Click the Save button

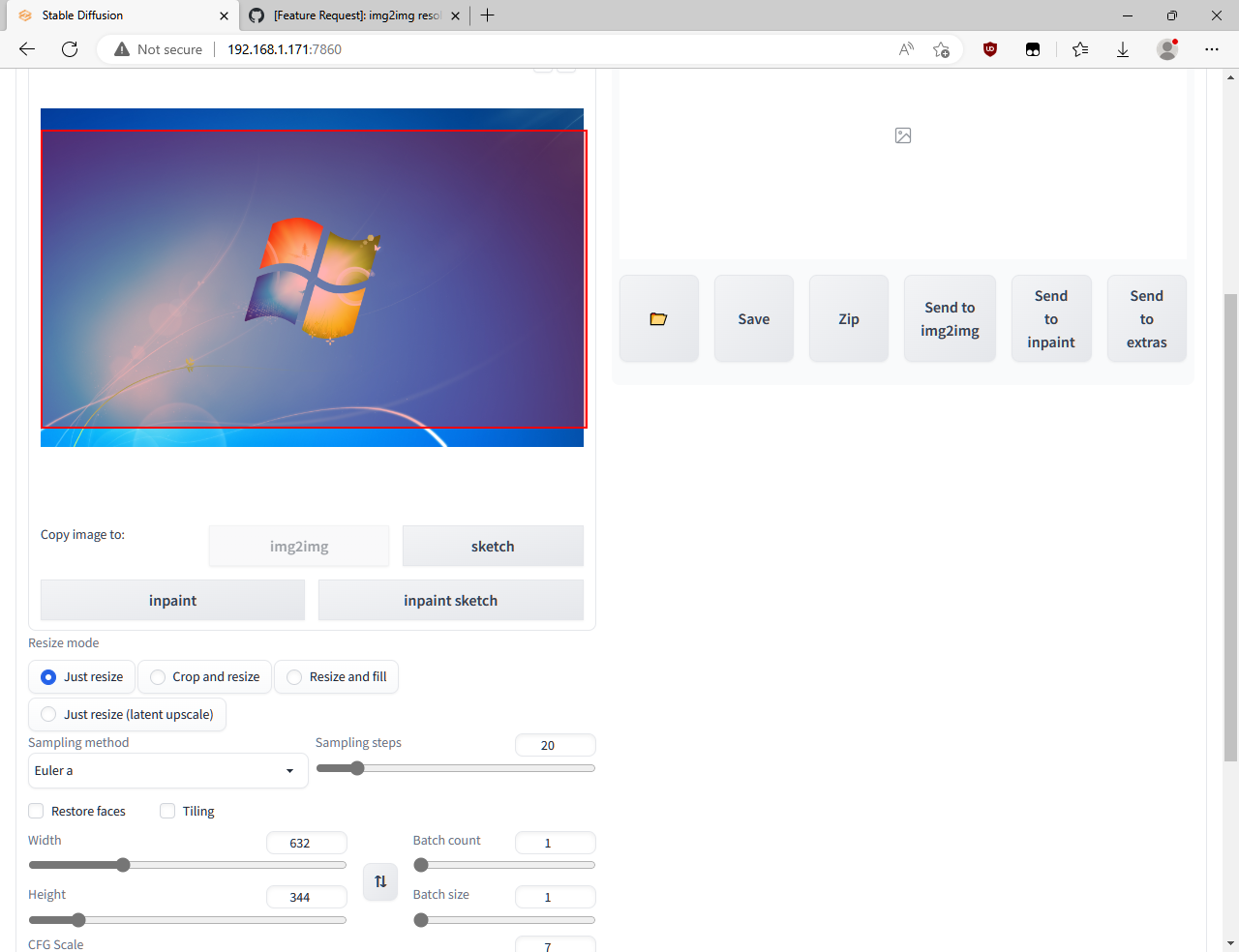coord(753,317)
